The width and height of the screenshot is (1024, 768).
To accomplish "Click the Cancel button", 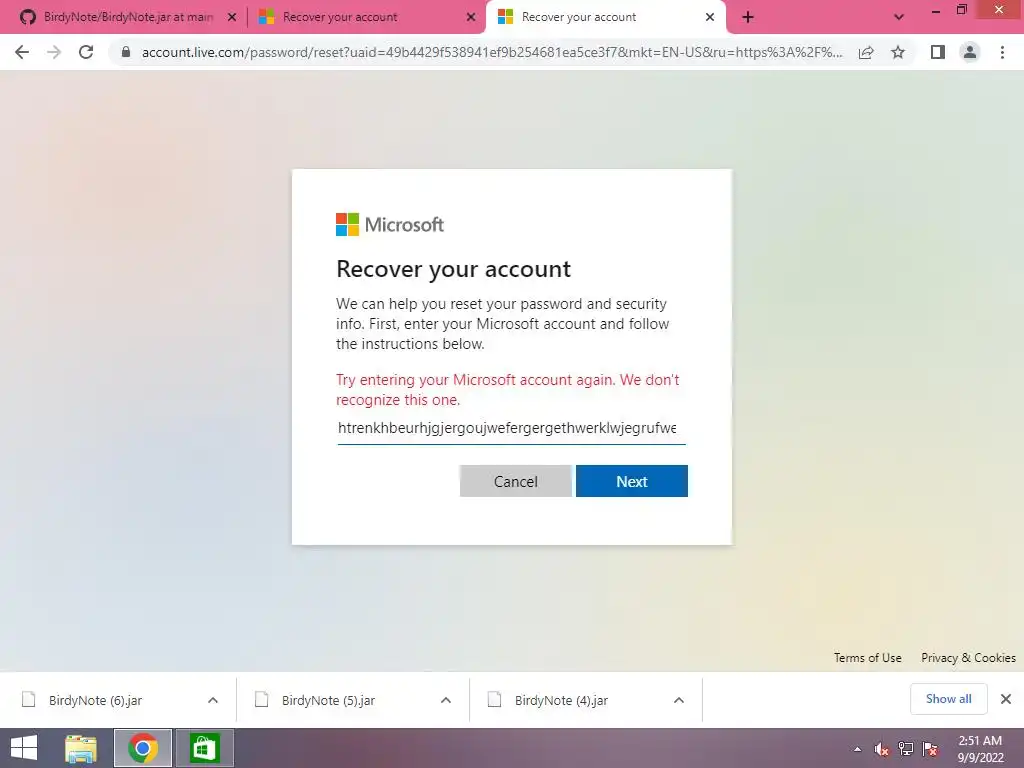I will click(515, 481).
